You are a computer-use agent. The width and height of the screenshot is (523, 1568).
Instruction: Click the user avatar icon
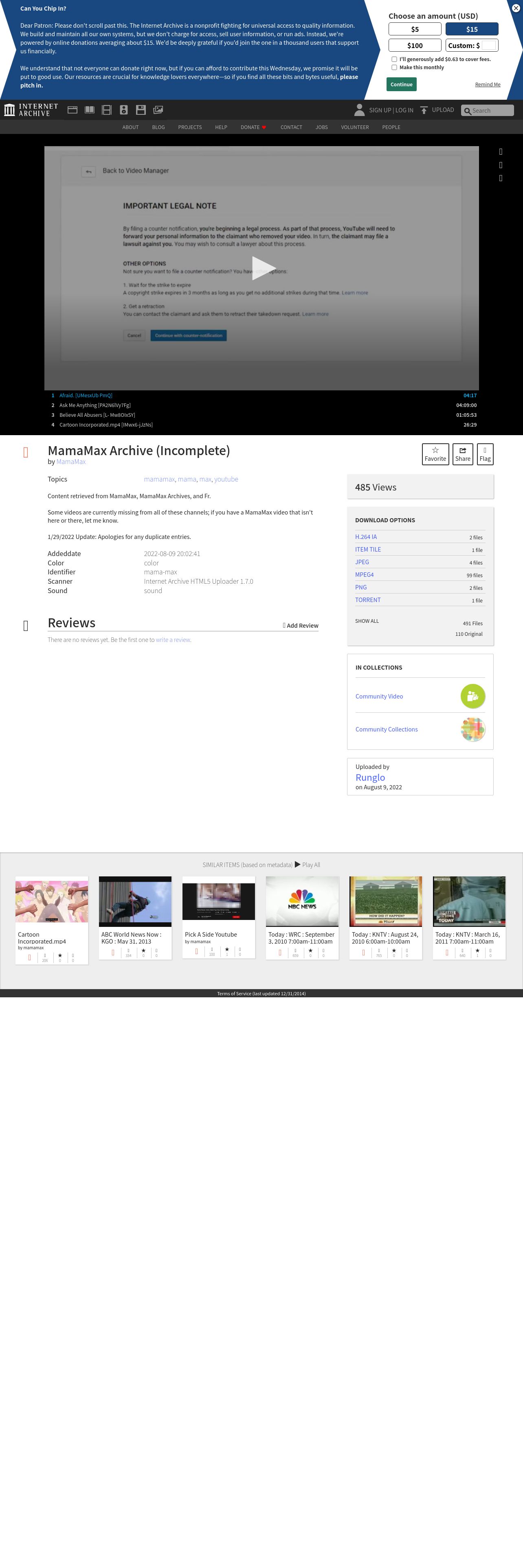(359, 109)
